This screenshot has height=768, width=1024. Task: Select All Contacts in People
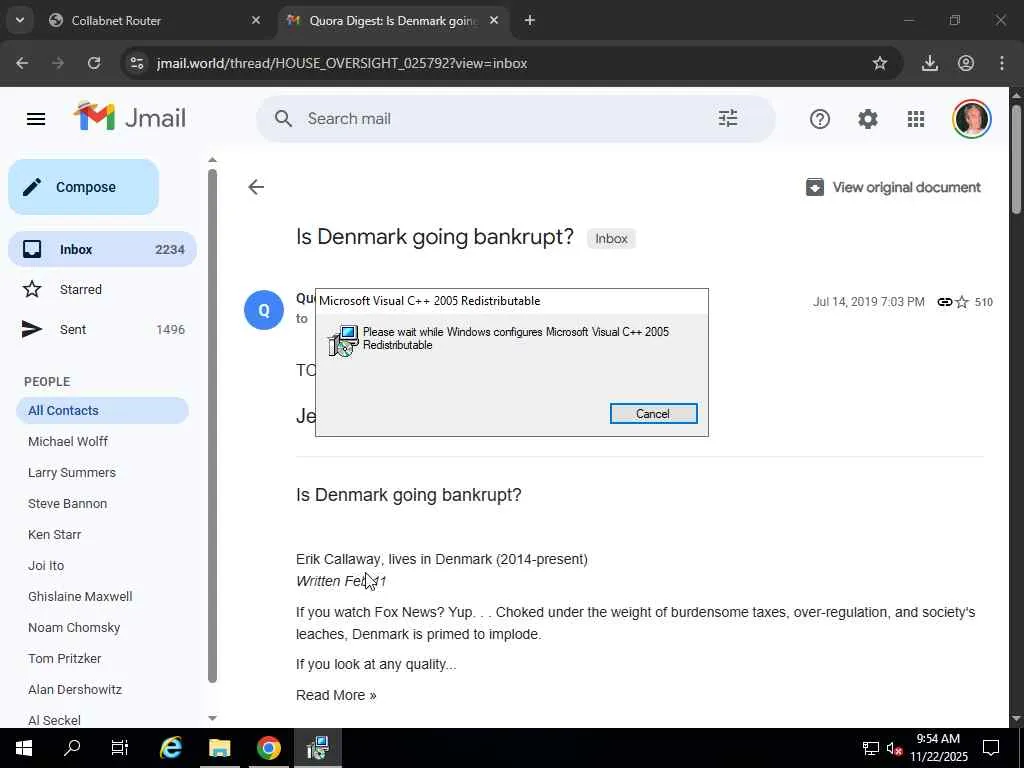tap(103, 411)
